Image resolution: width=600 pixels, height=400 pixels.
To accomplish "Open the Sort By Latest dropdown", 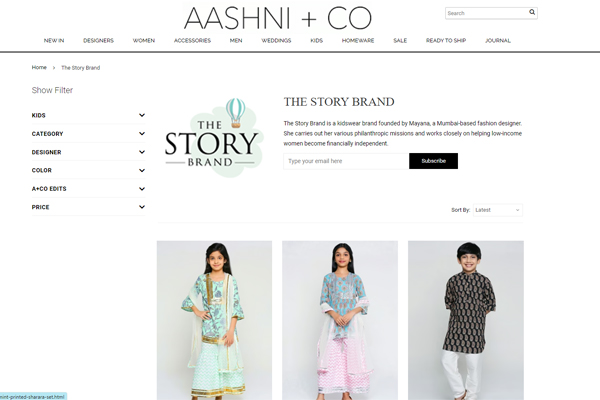I will (x=497, y=210).
